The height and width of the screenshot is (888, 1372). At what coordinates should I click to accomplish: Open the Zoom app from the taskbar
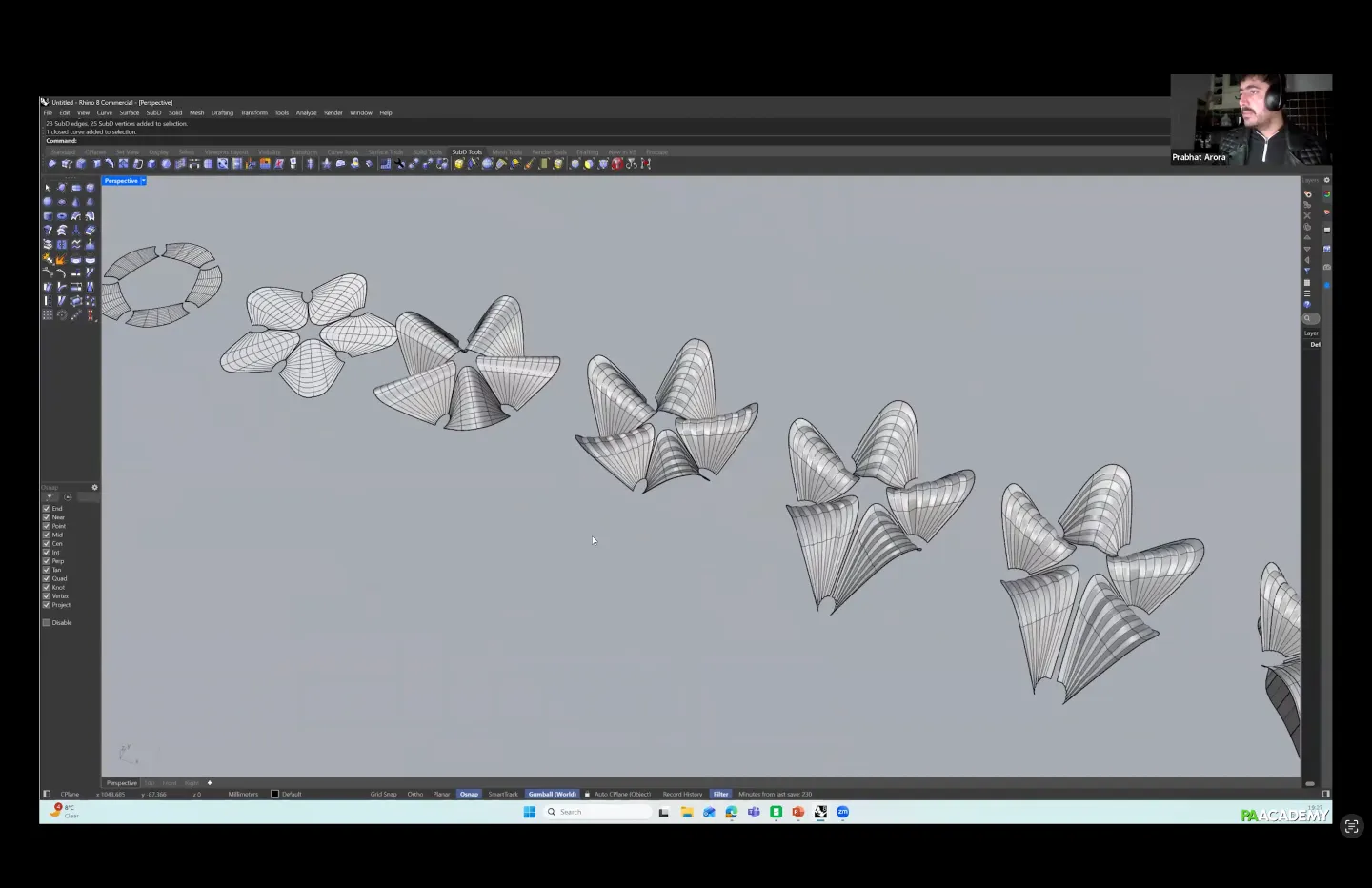tap(842, 812)
